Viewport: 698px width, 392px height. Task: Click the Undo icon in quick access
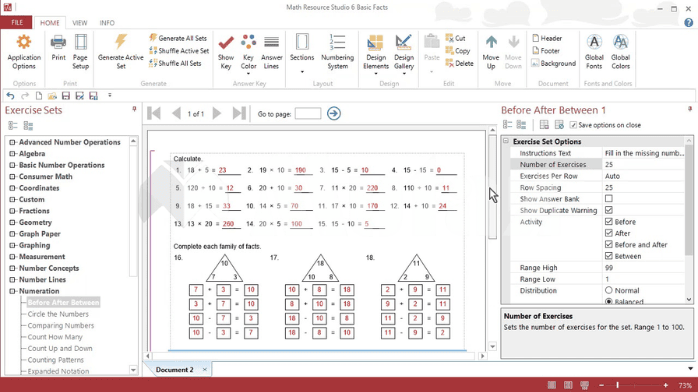point(10,96)
